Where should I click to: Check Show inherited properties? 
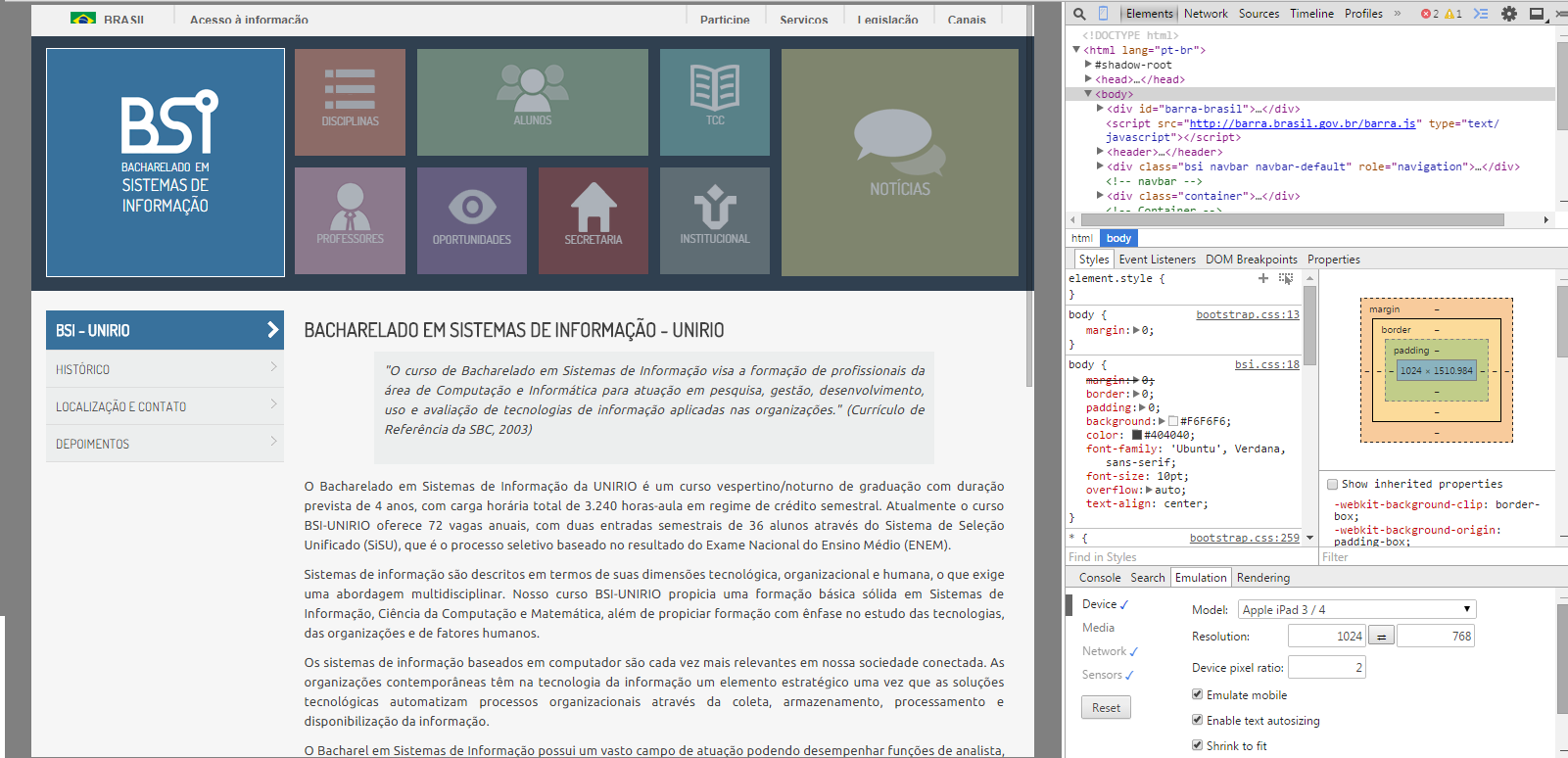point(1332,484)
